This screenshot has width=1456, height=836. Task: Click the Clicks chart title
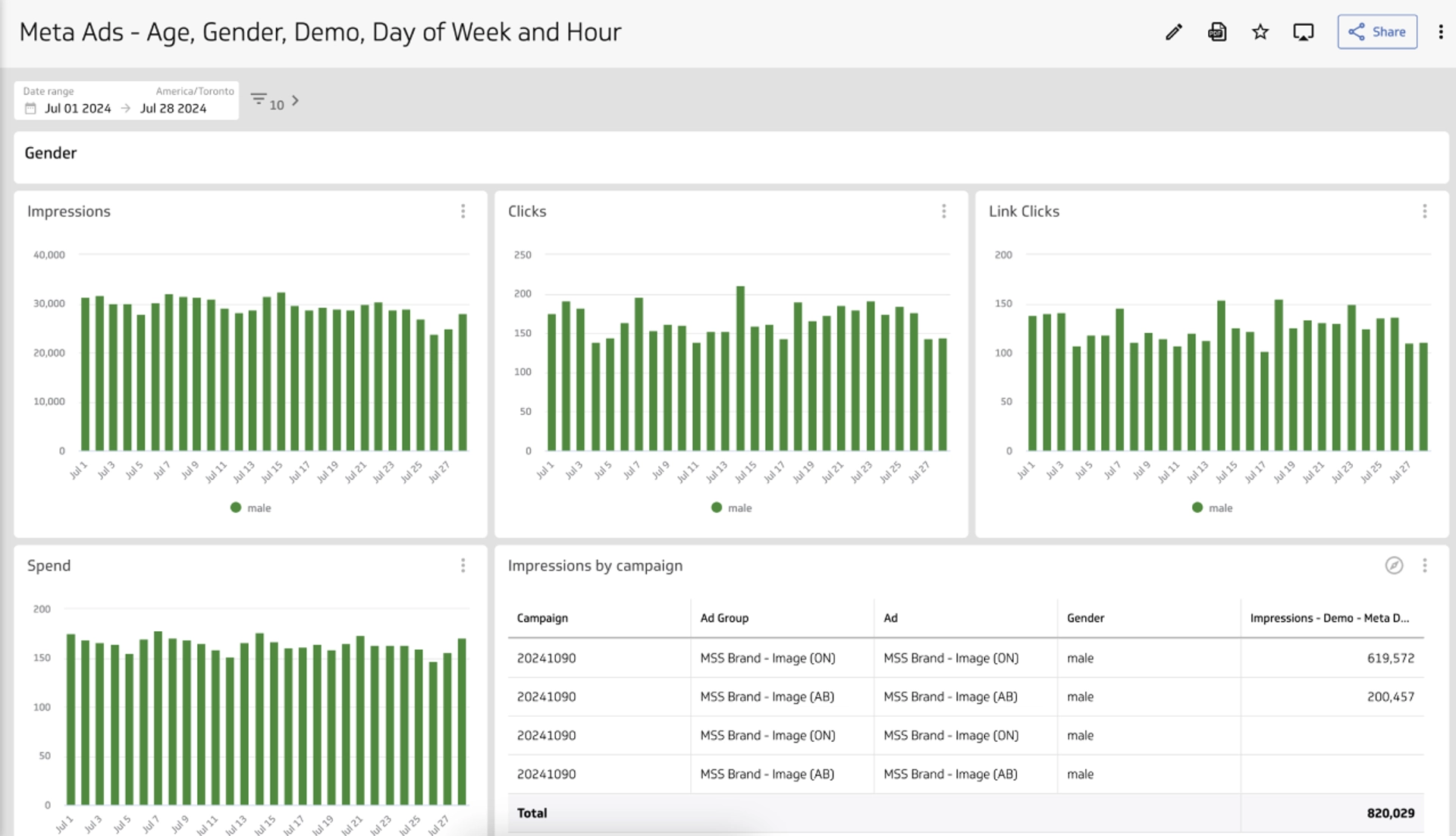527,211
